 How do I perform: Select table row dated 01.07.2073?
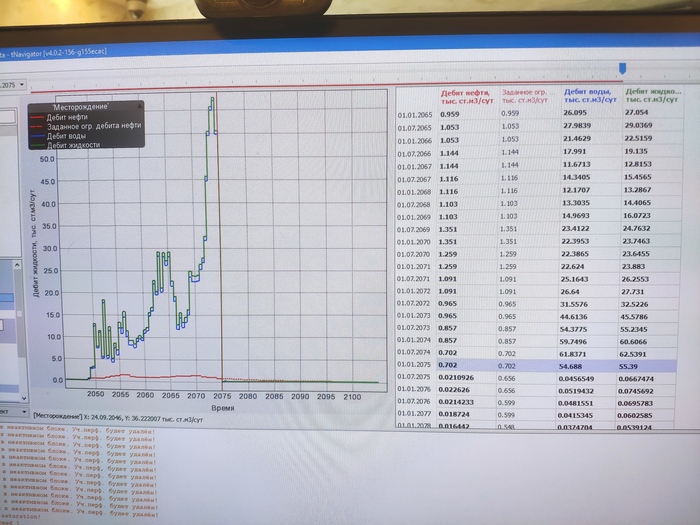click(539, 328)
